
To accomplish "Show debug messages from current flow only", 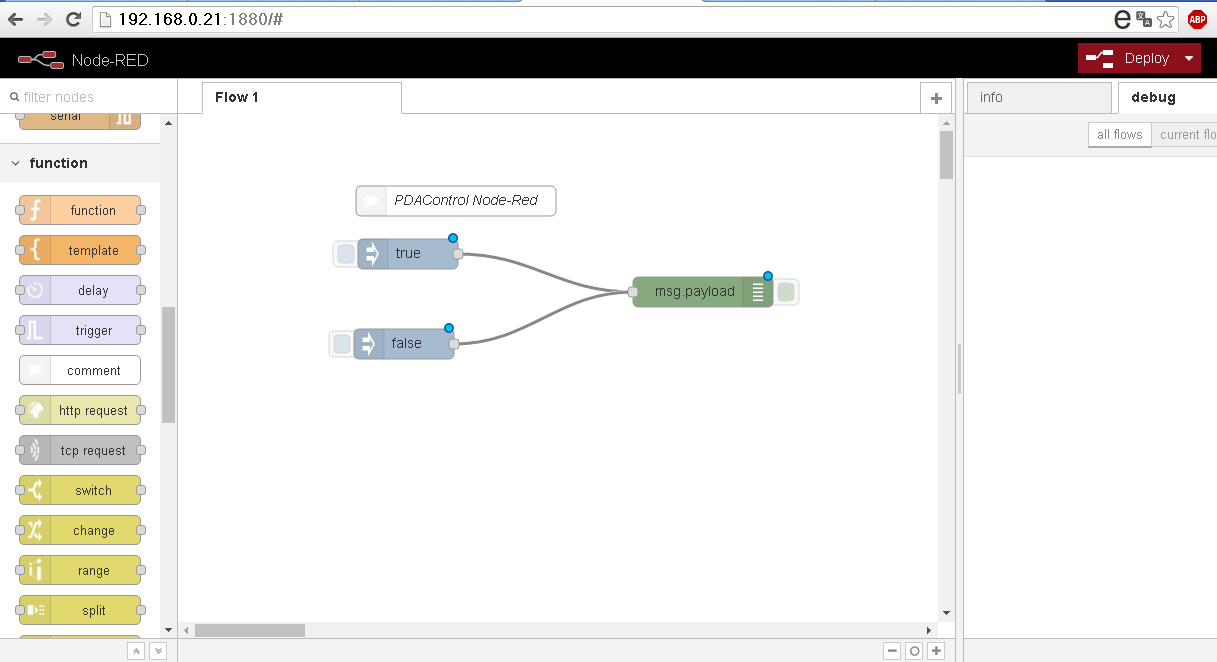I will tap(1184, 135).
